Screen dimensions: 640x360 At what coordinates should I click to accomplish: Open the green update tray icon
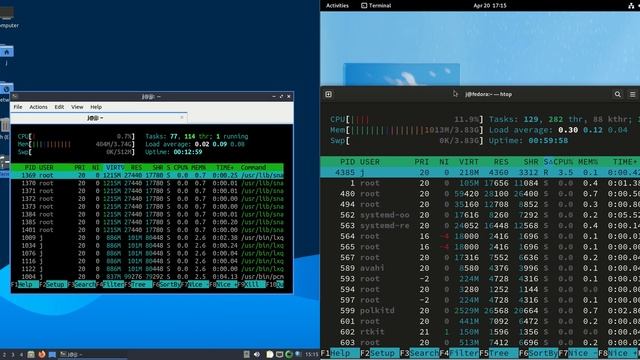[289, 354]
